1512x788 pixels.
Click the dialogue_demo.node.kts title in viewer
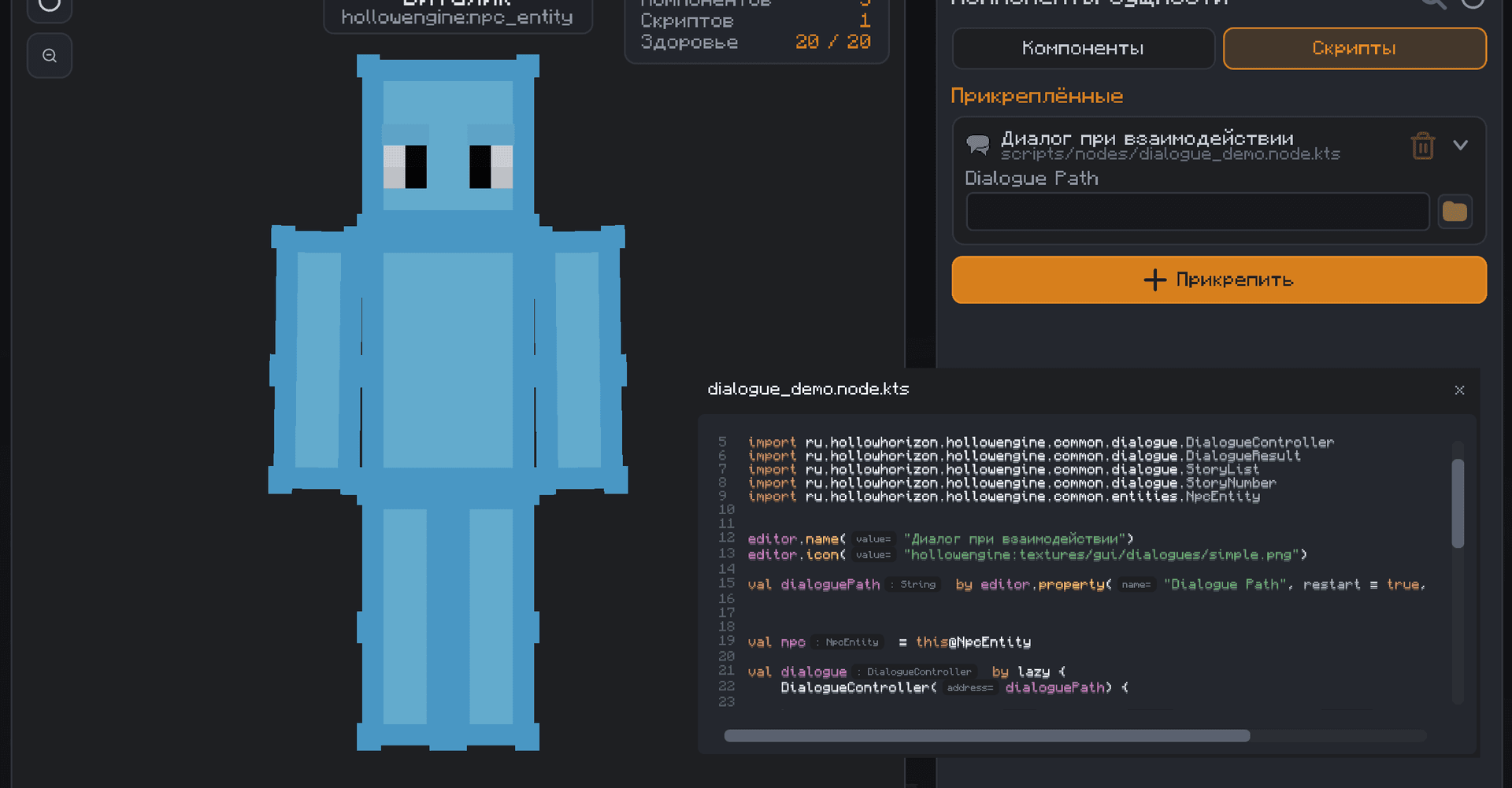pos(808,389)
